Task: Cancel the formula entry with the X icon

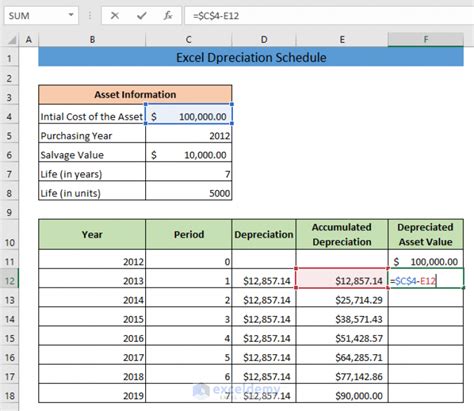Action: click(115, 16)
